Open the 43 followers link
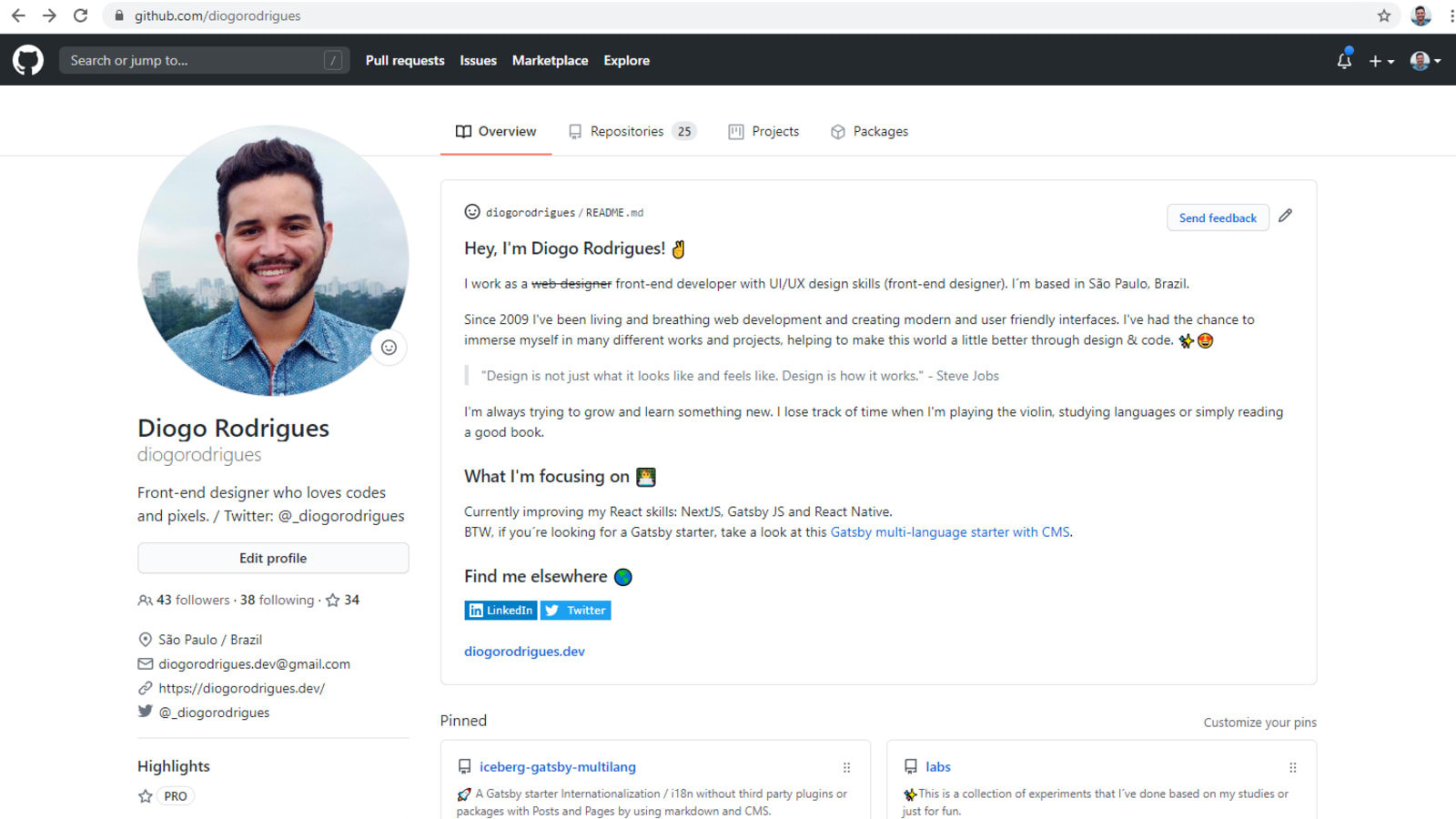The height and width of the screenshot is (819, 1456). [184, 600]
